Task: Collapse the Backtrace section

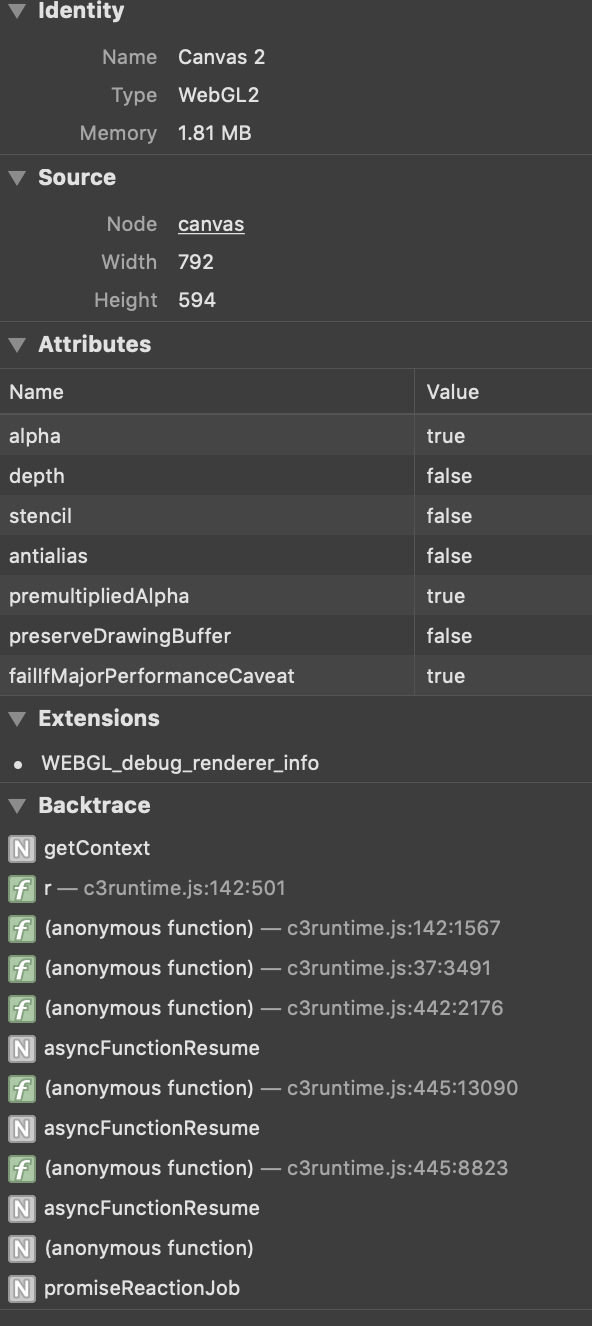Action: (x=16, y=805)
